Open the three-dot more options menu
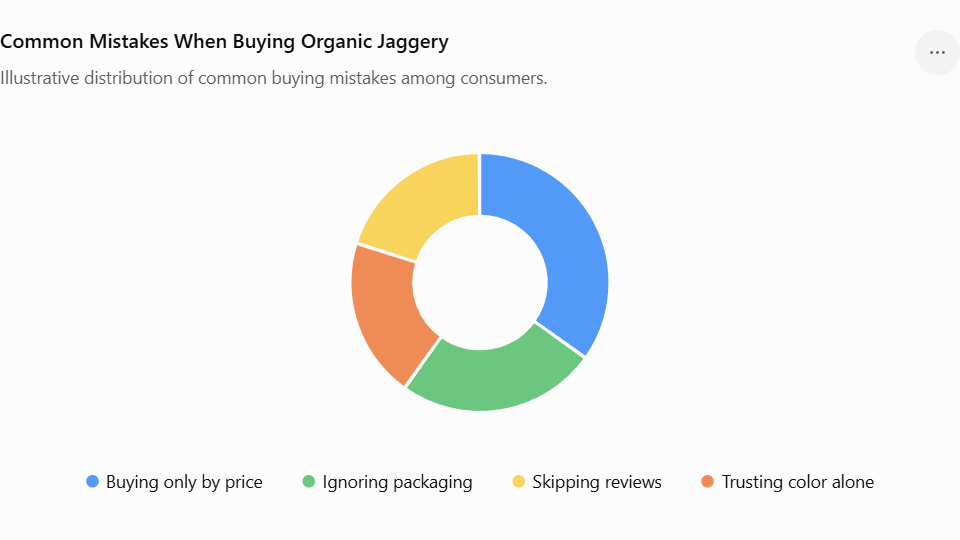The height and width of the screenshot is (540, 960). click(937, 53)
